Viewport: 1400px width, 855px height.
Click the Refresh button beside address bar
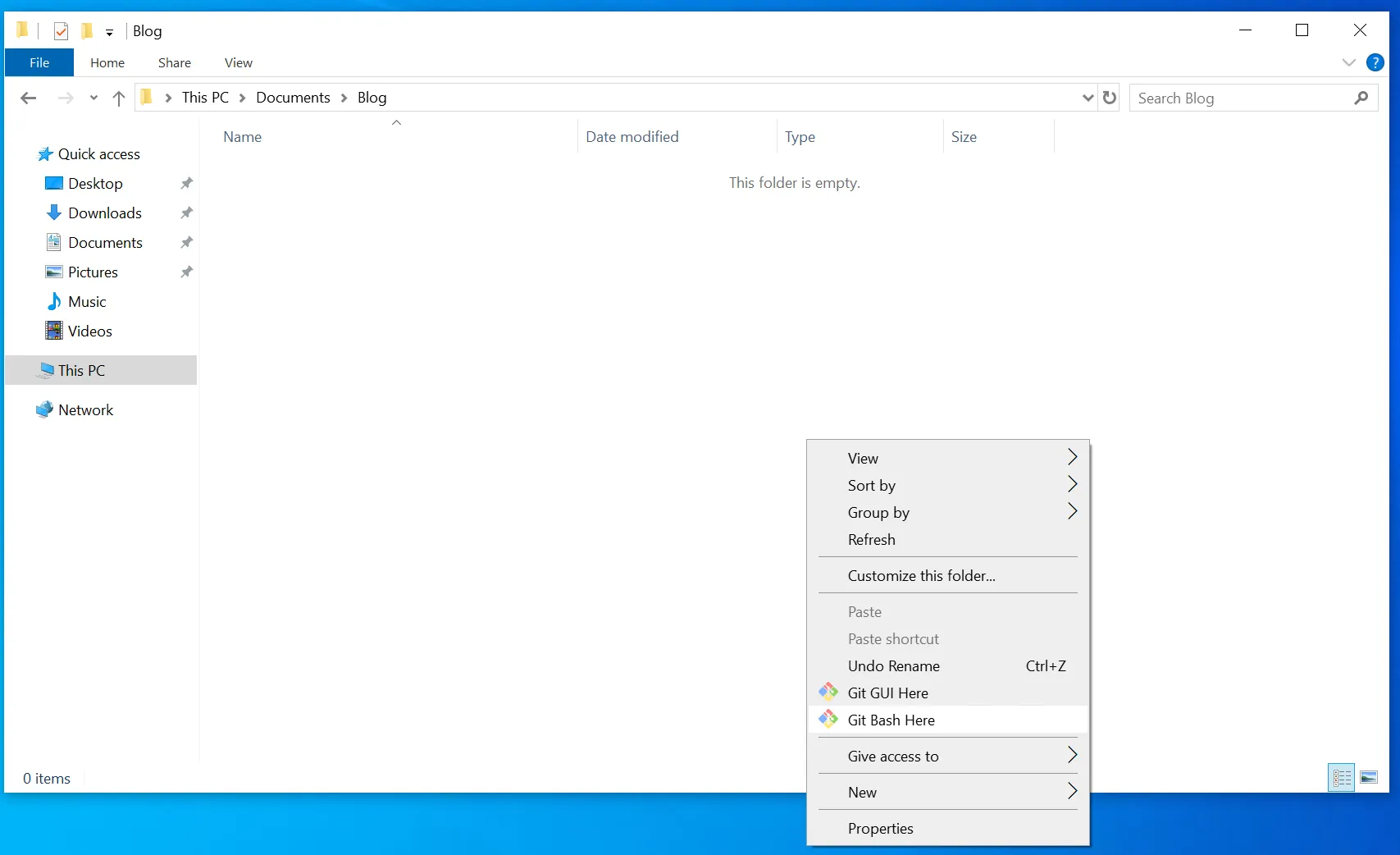[1110, 98]
